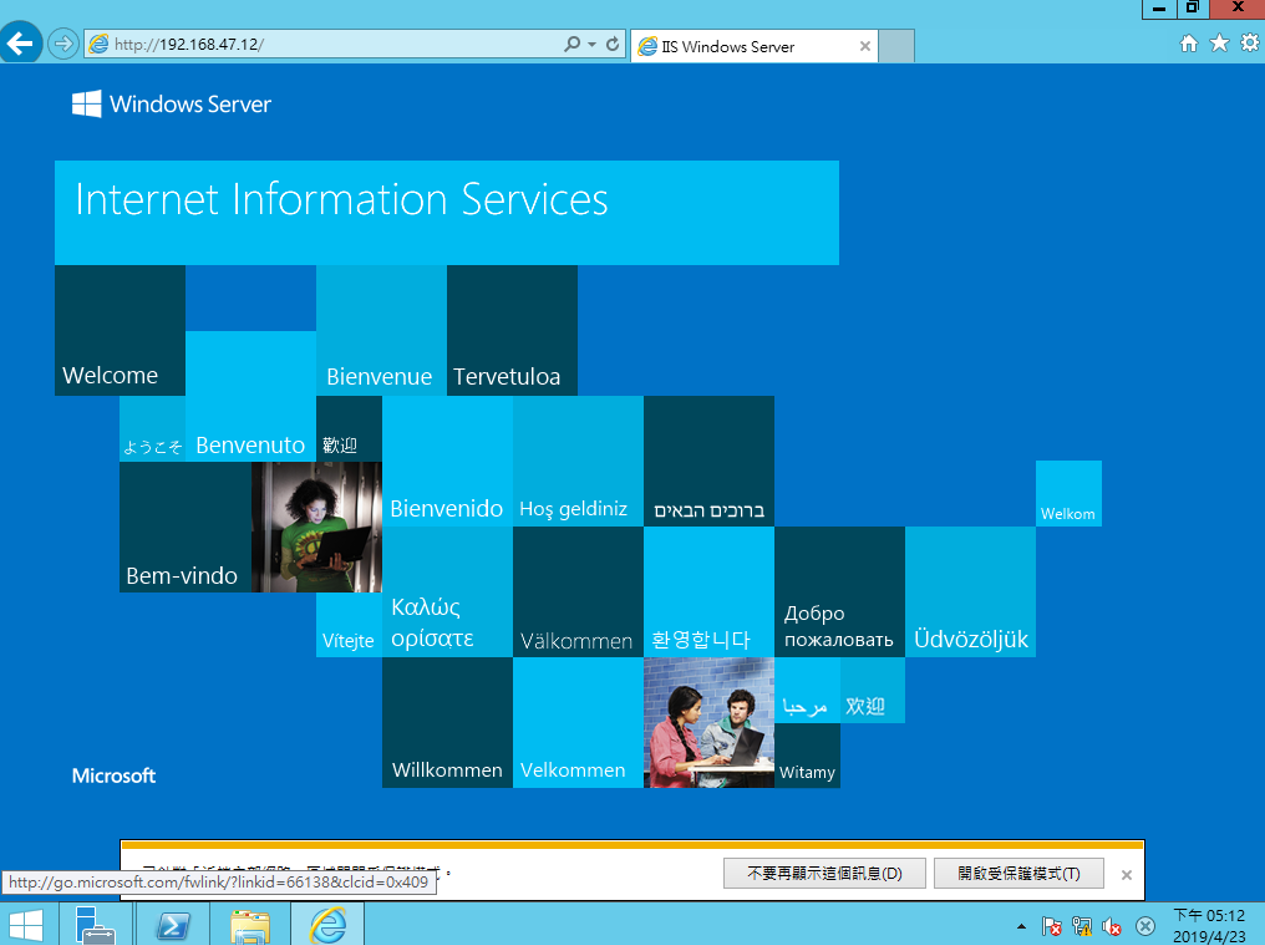Click the Tervetuloa tile

(x=512, y=330)
